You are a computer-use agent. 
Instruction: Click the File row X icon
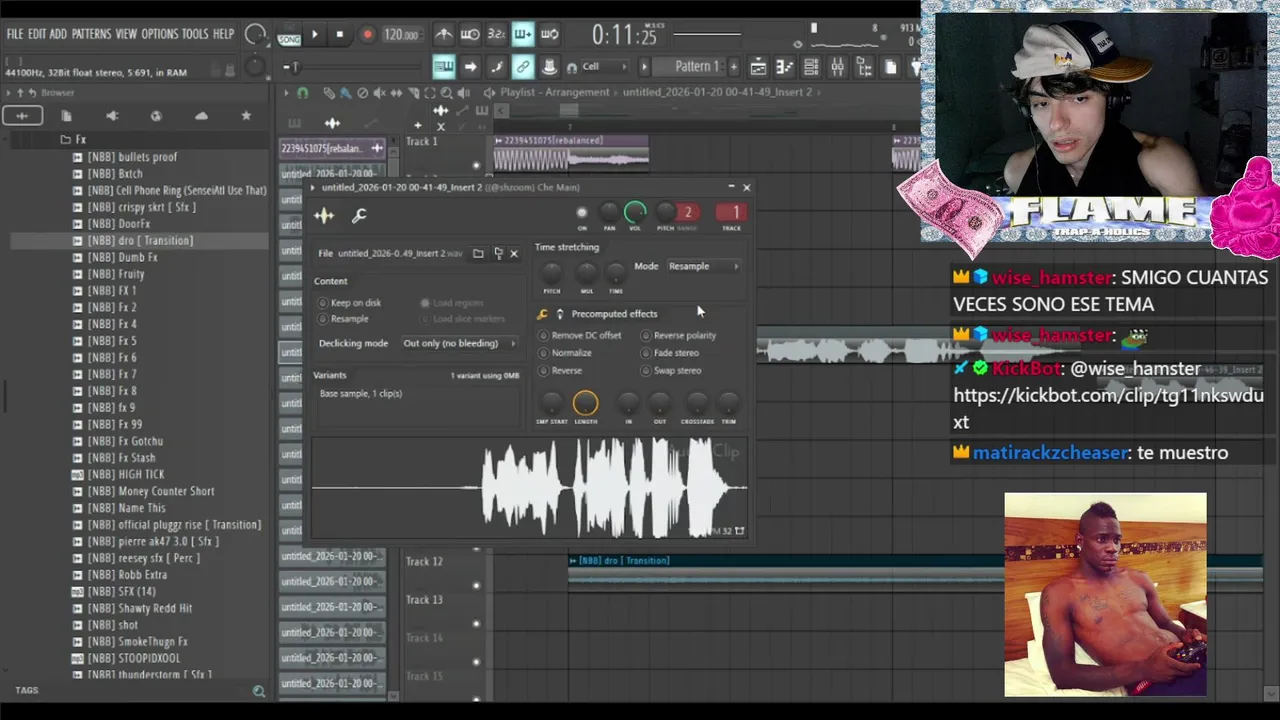pyautogui.click(x=514, y=254)
